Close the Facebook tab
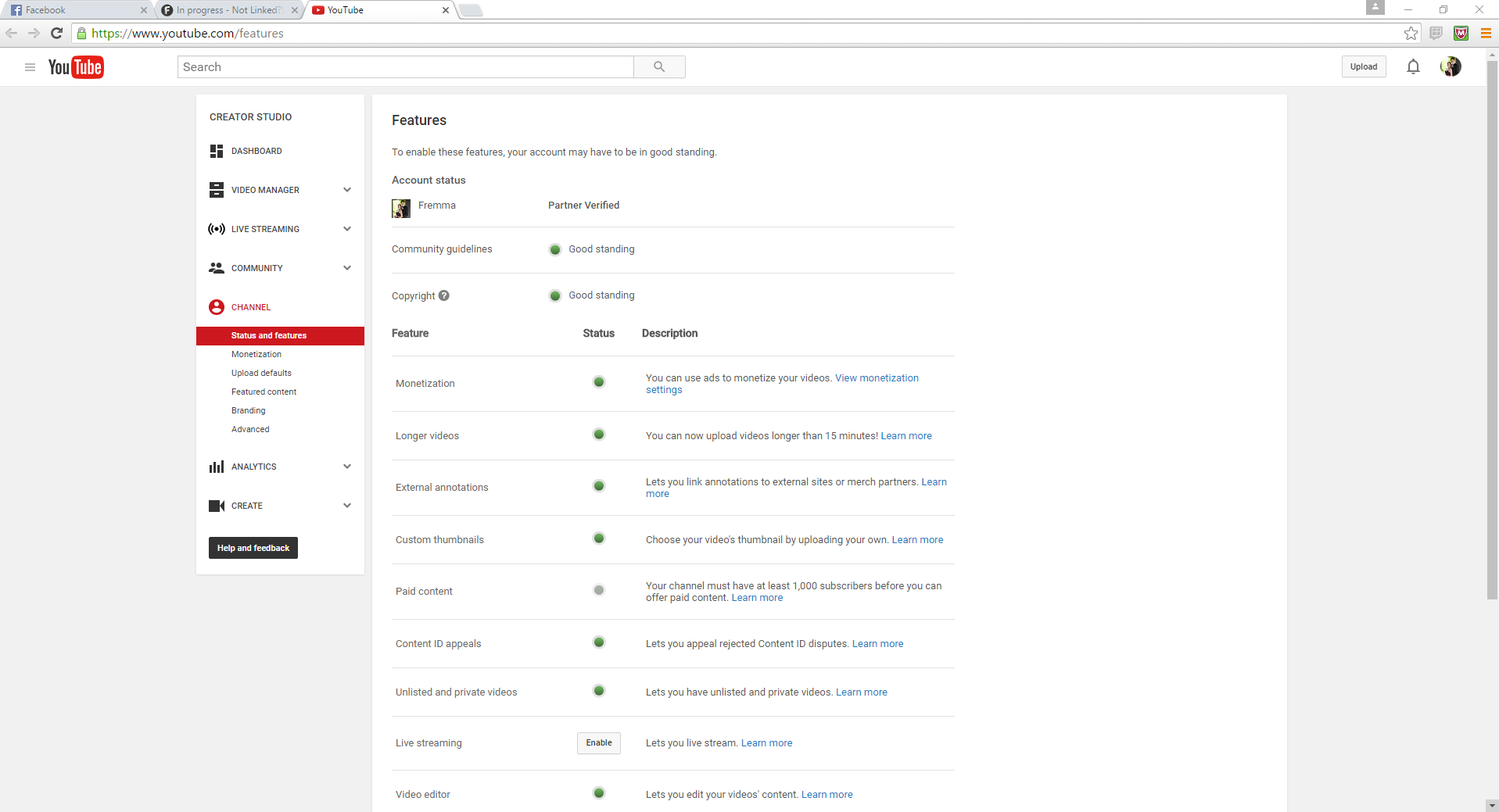This screenshot has width=1499, height=812. [144, 10]
